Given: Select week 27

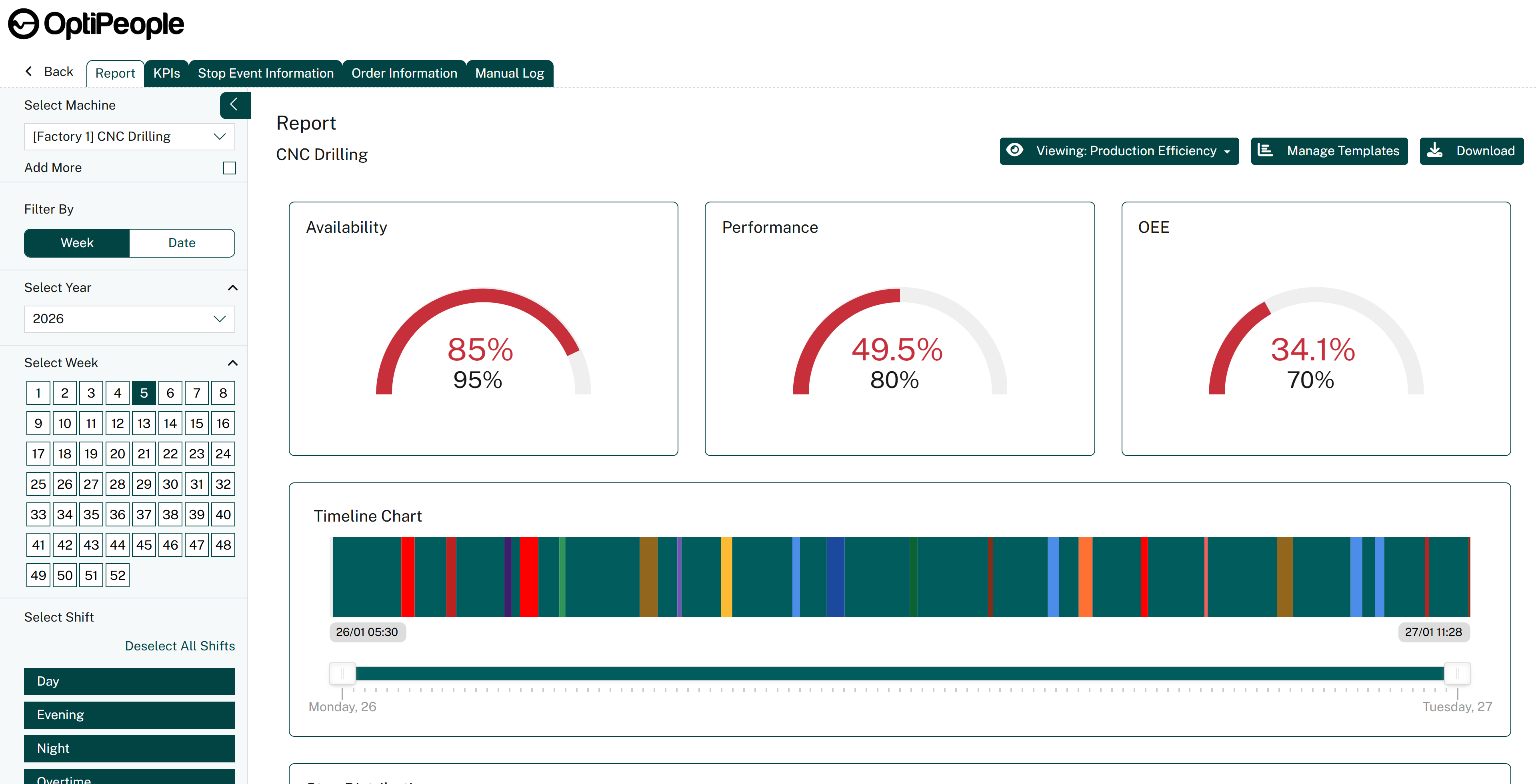Looking at the screenshot, I should [x=91, y=484].
